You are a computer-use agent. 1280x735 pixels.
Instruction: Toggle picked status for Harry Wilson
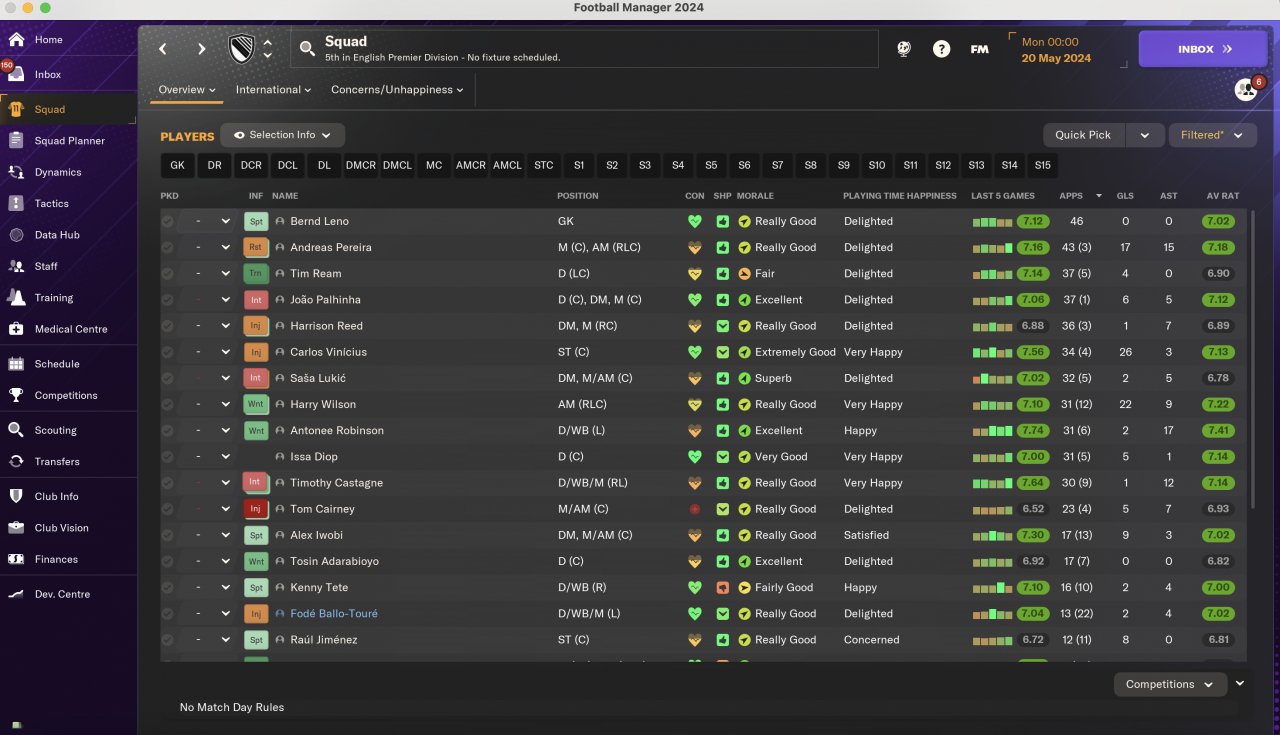tap(168, 404)
